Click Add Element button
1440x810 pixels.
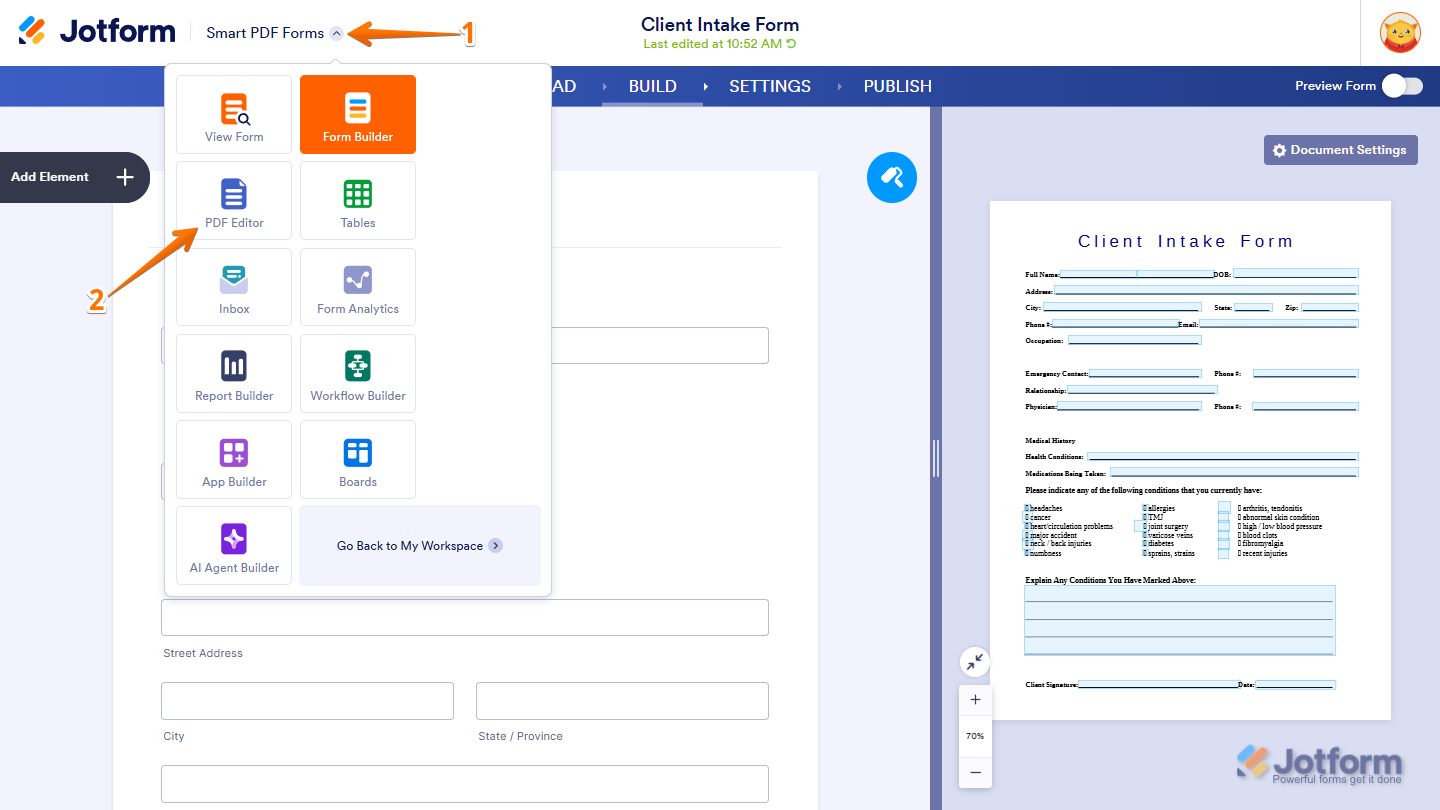[73, 177]
